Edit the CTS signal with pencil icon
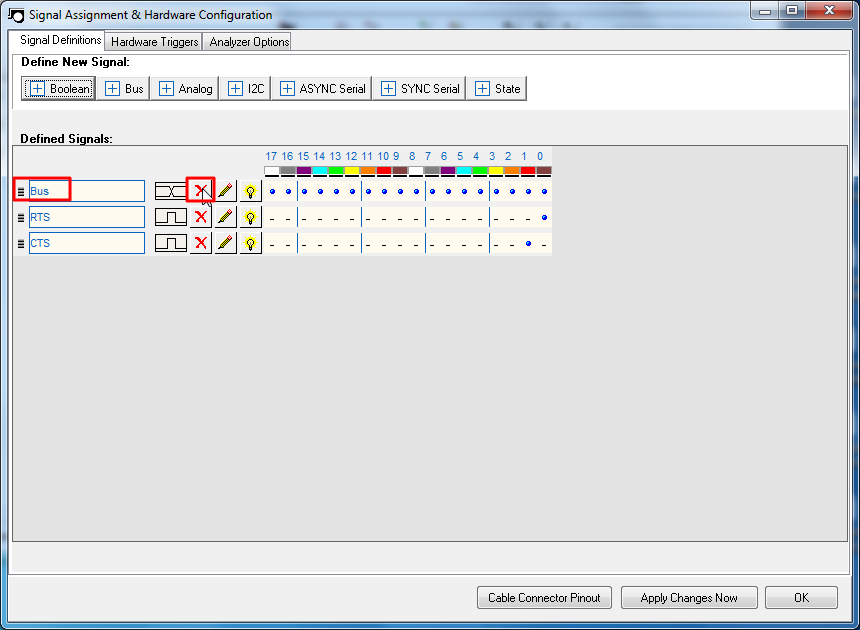 click(225, 243)
